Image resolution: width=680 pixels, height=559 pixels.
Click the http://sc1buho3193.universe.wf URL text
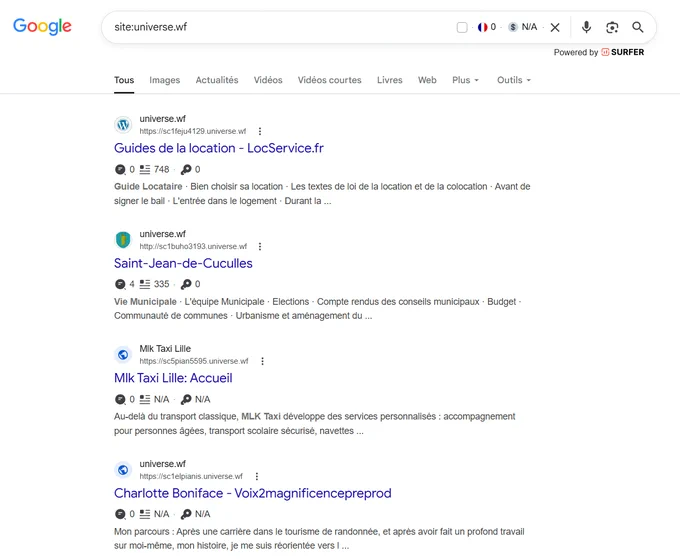point(193,246)
